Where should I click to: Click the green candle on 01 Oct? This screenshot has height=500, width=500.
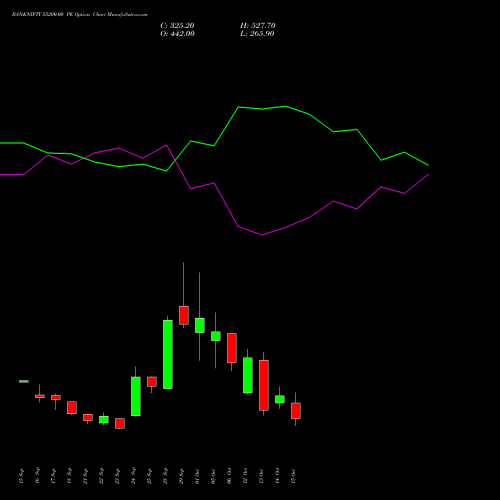point(200,325)
